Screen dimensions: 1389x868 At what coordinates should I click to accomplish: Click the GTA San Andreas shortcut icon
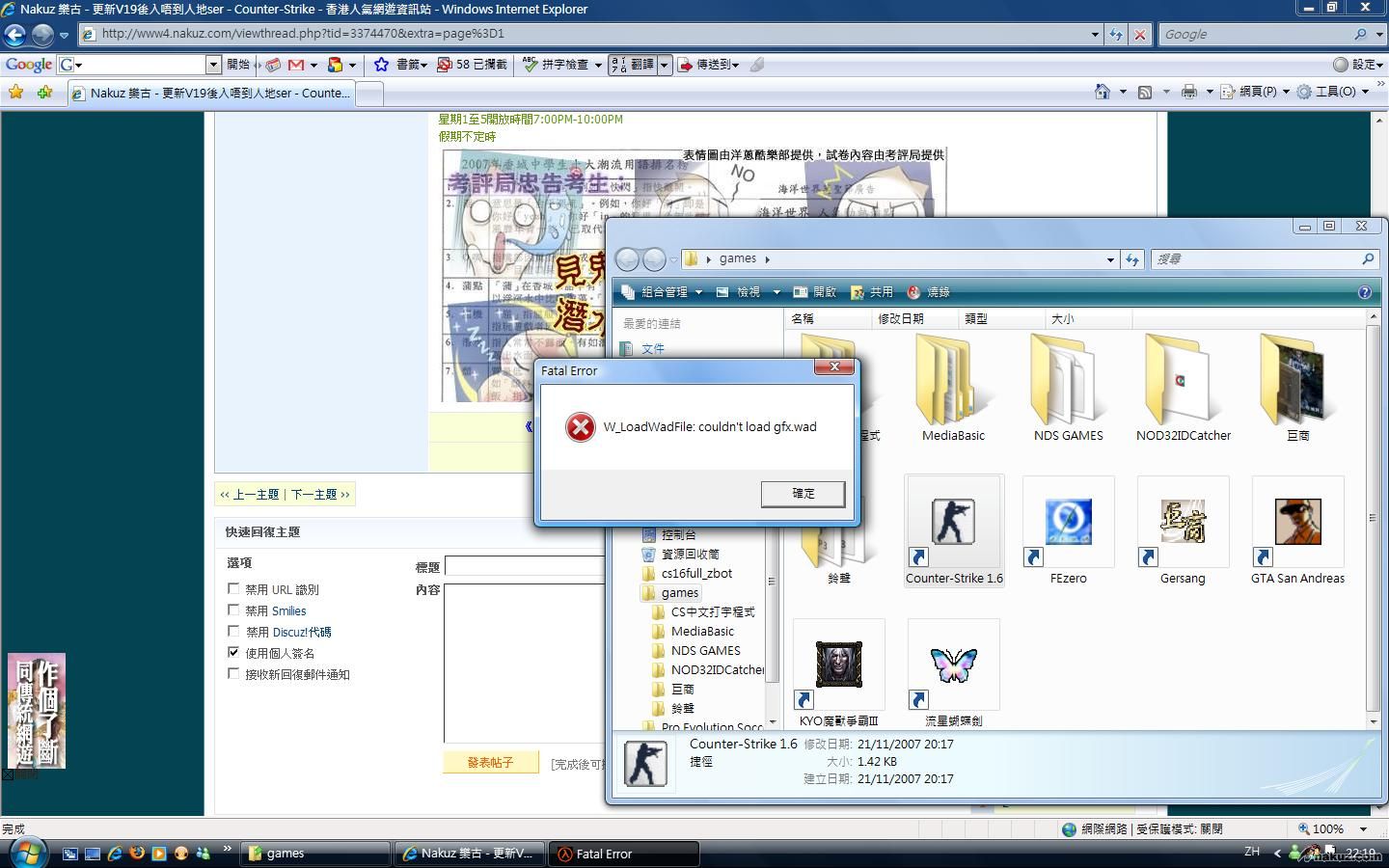1297,523
